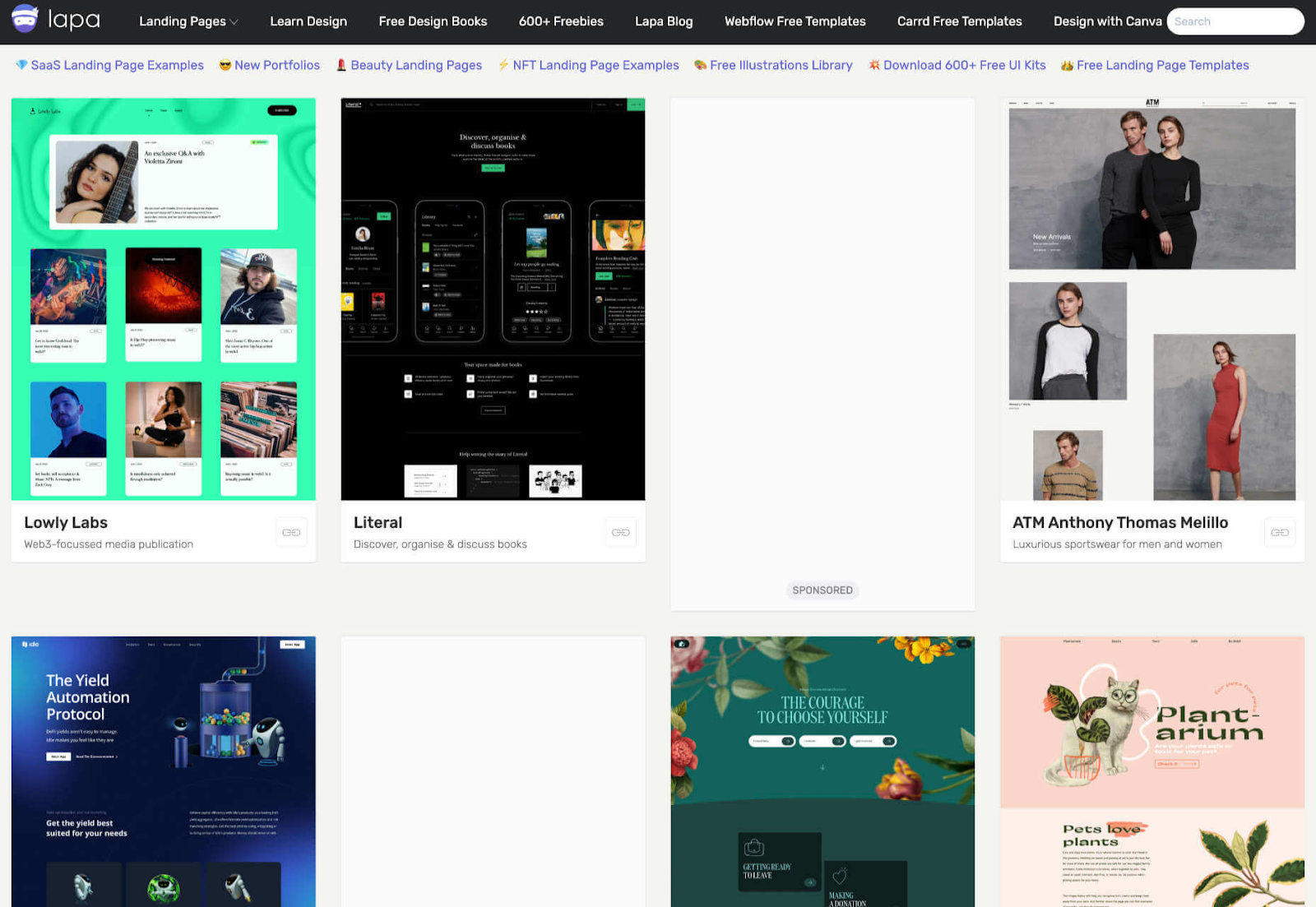Open the 600+ Freebies page
The image size is (1316, 907).
[x=561, y=21]
